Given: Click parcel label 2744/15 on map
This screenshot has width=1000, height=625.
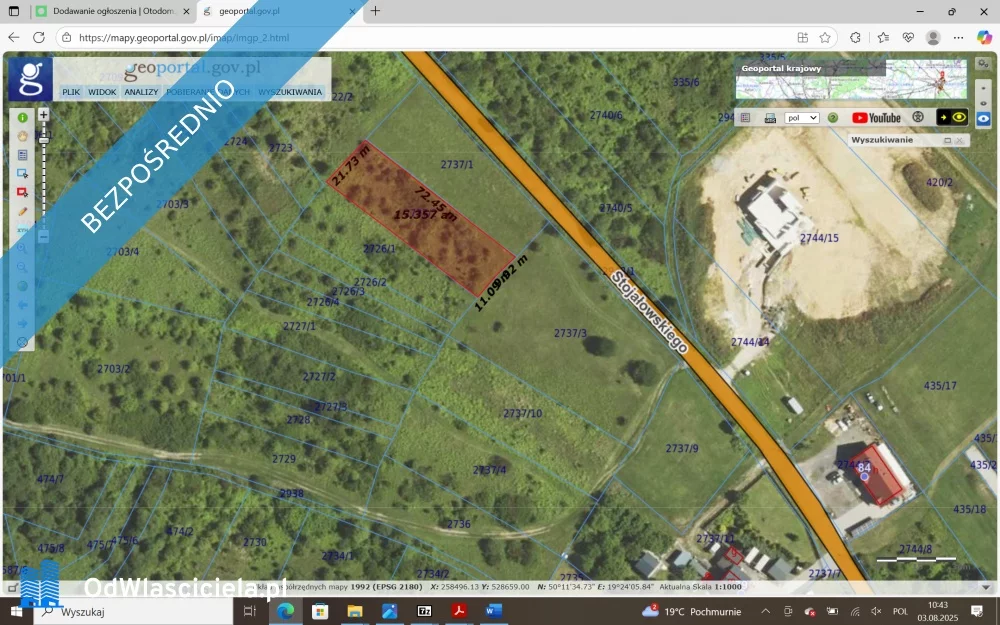Looking at the screenshot, I should (x=820, y=238).
